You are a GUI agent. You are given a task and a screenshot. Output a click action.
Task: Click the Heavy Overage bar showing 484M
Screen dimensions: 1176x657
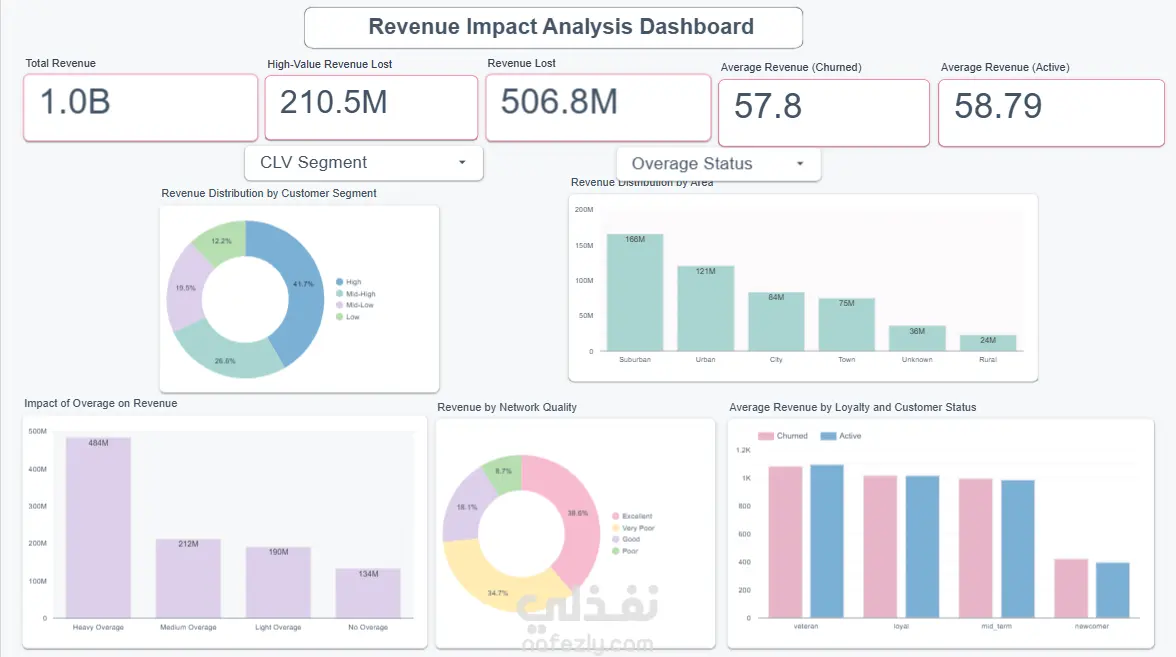(98, 528)
